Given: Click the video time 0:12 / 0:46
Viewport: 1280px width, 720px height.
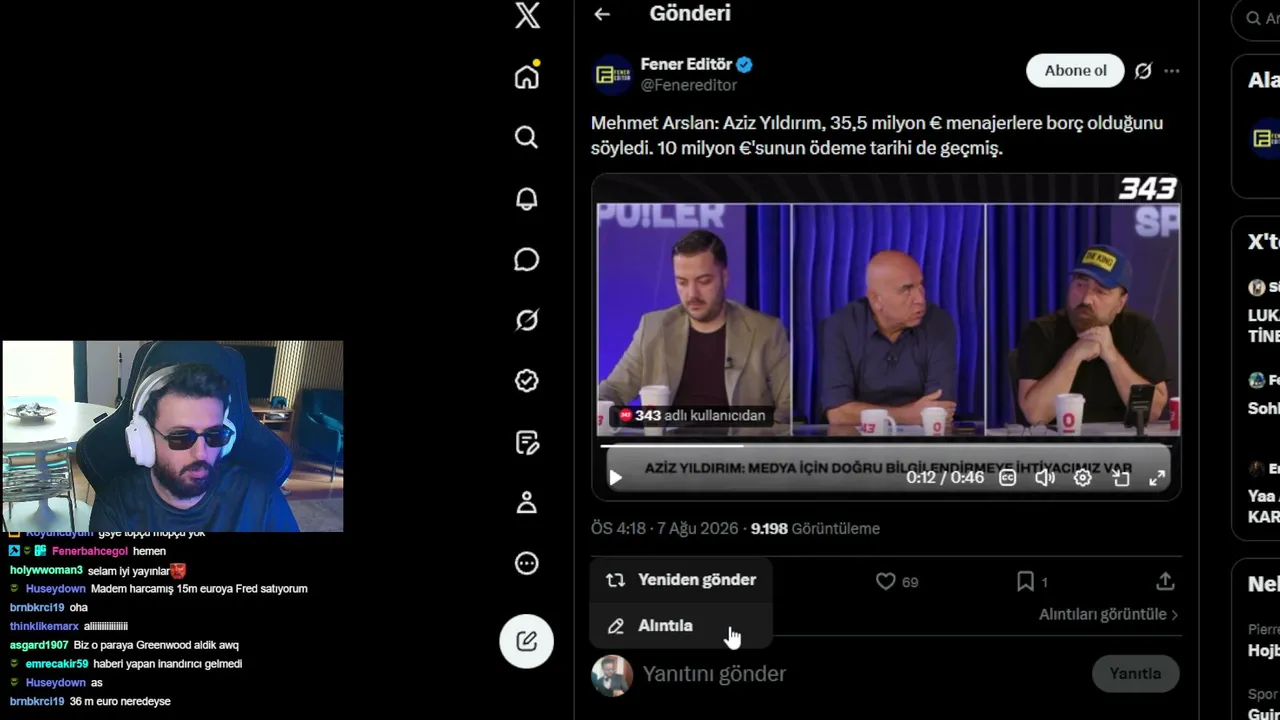Looking at the screenshot, I should (x=945, y=478).
